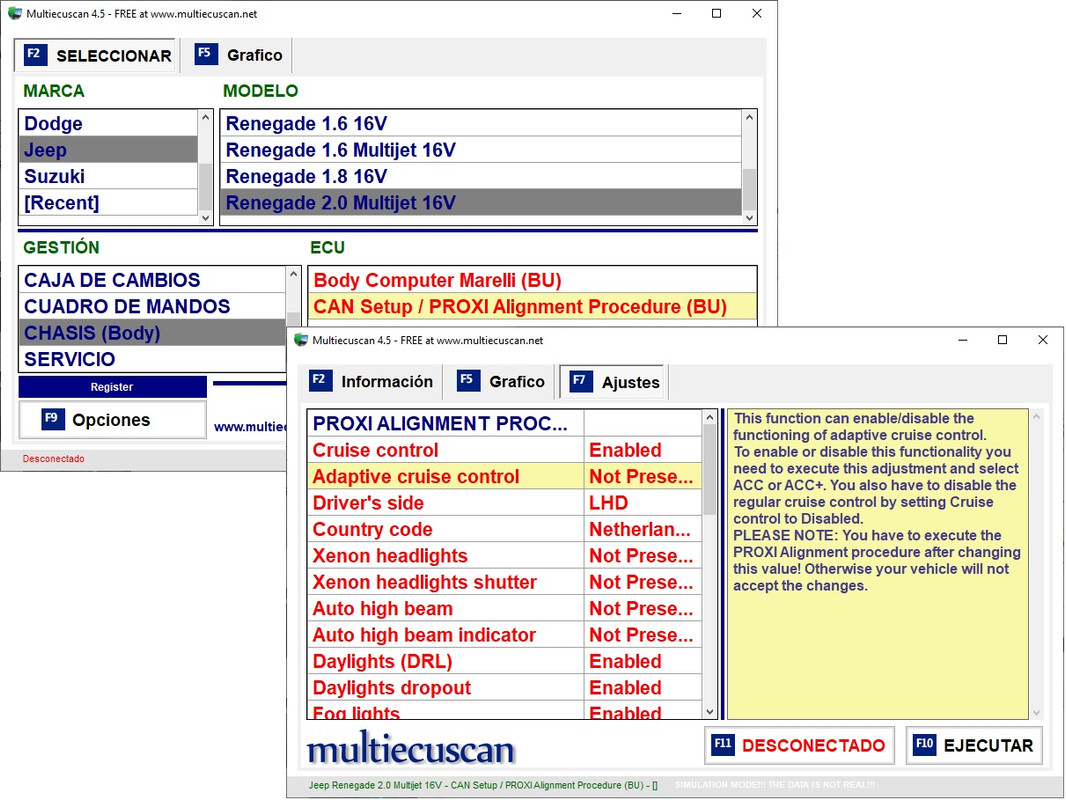Select Renegade 1.6 16V model

pyautogui.click(x=481, y=123)
